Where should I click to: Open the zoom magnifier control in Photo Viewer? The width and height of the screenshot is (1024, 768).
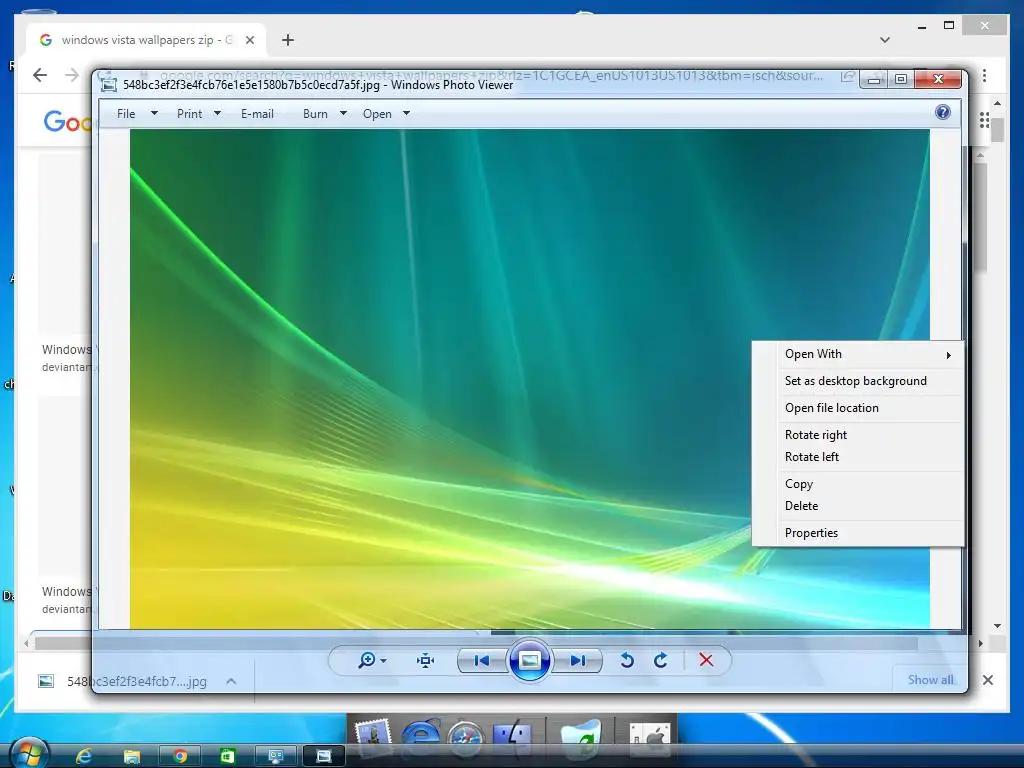(x=366, y=660)
